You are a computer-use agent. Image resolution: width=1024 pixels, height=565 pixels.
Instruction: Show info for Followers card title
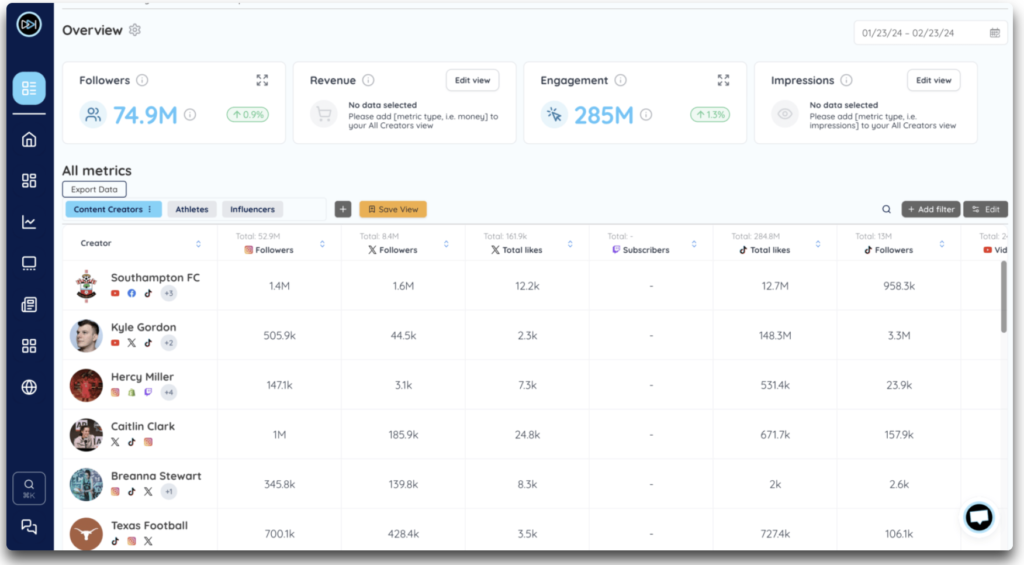pos(142,80)
